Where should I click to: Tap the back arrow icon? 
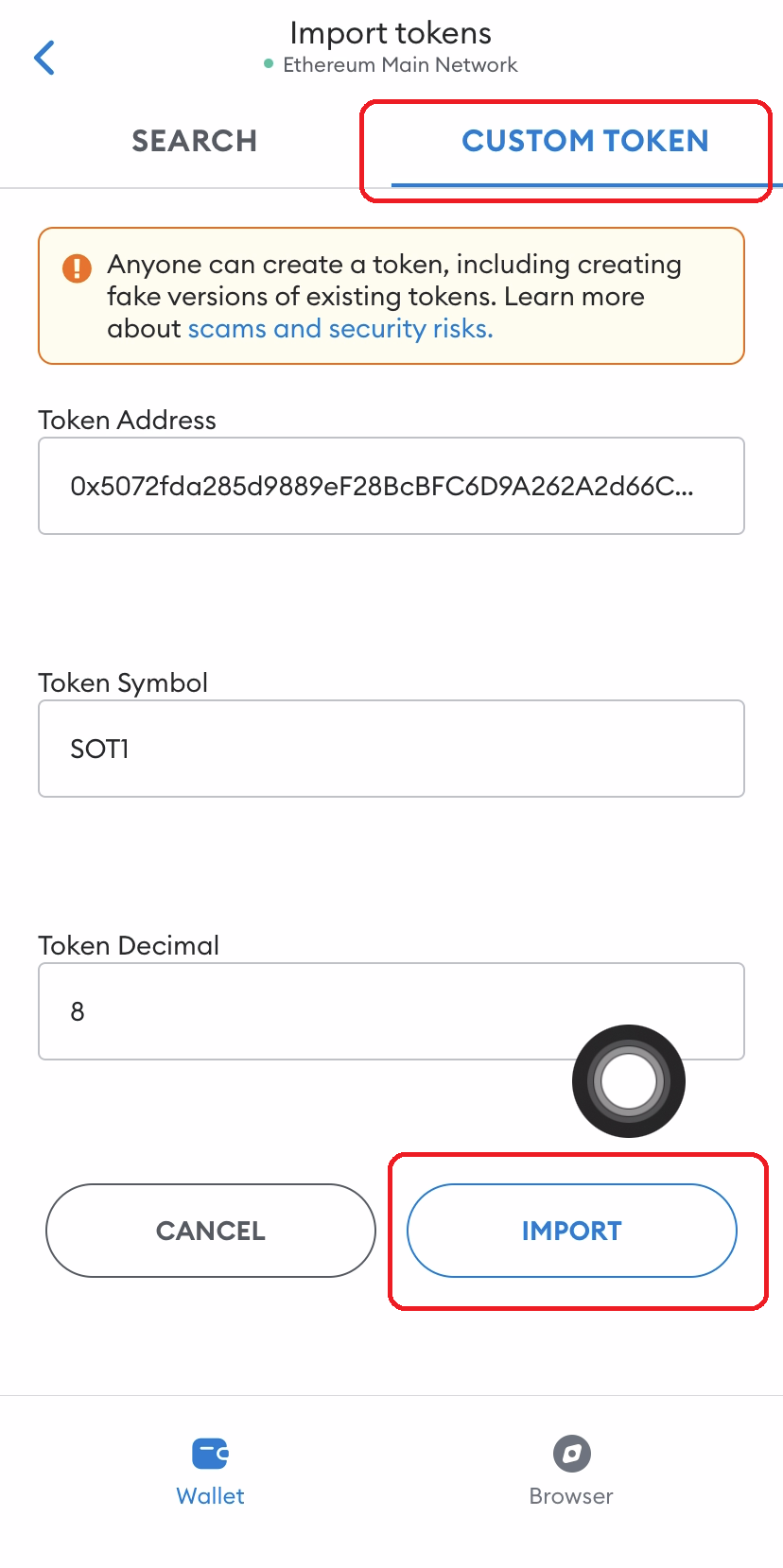(44, 58)
